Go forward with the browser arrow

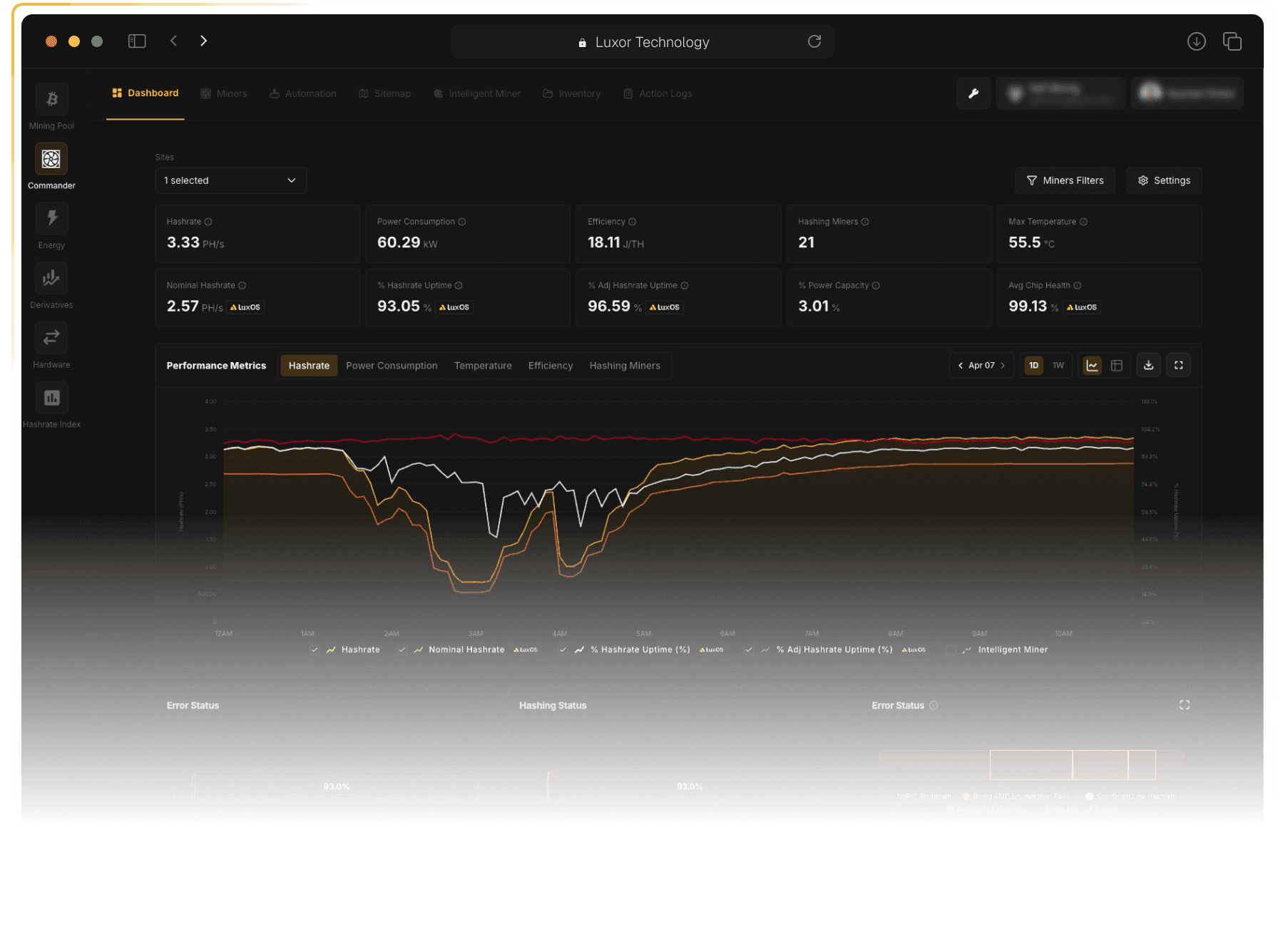point(203,41)
